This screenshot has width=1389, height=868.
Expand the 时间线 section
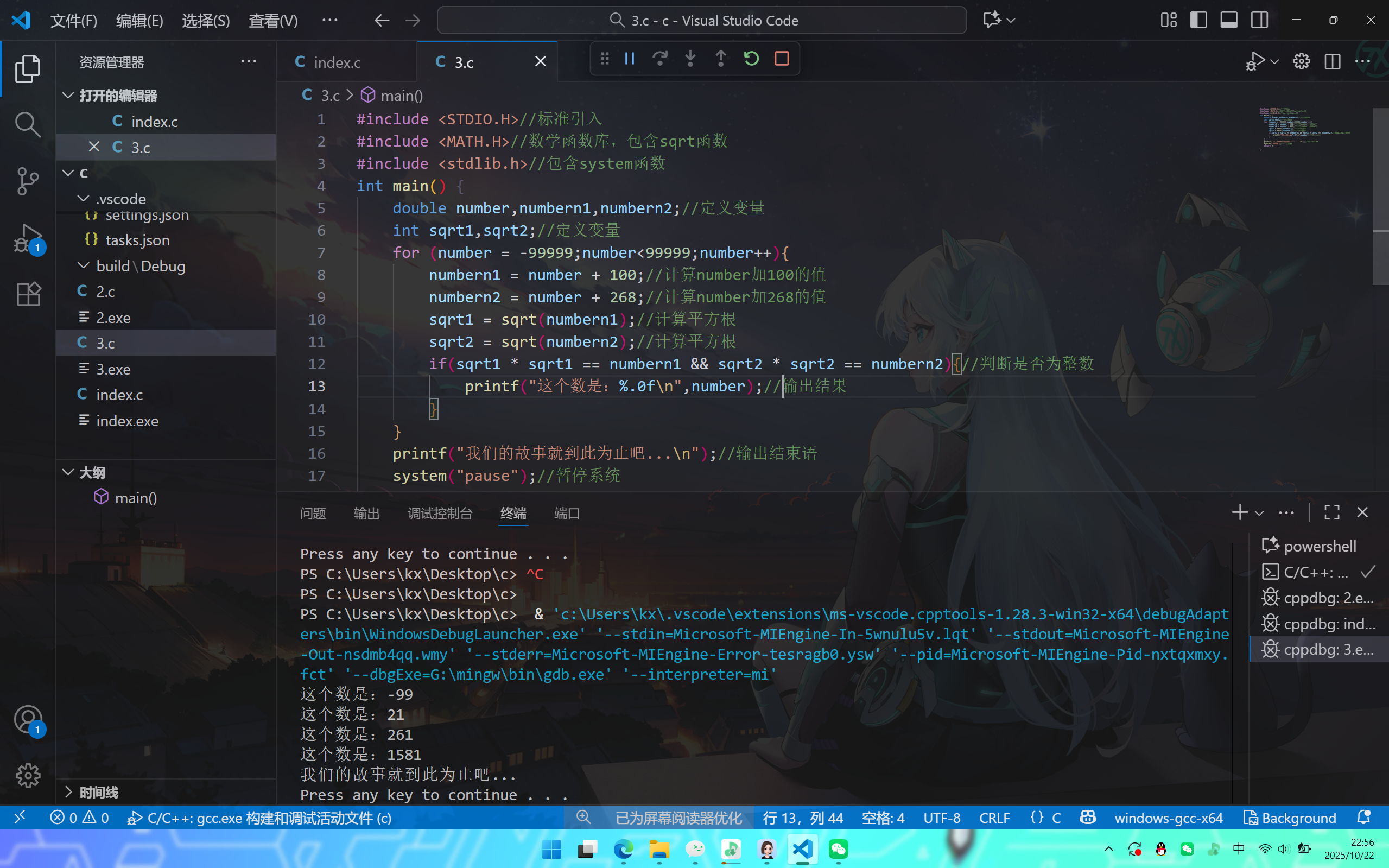68,792
